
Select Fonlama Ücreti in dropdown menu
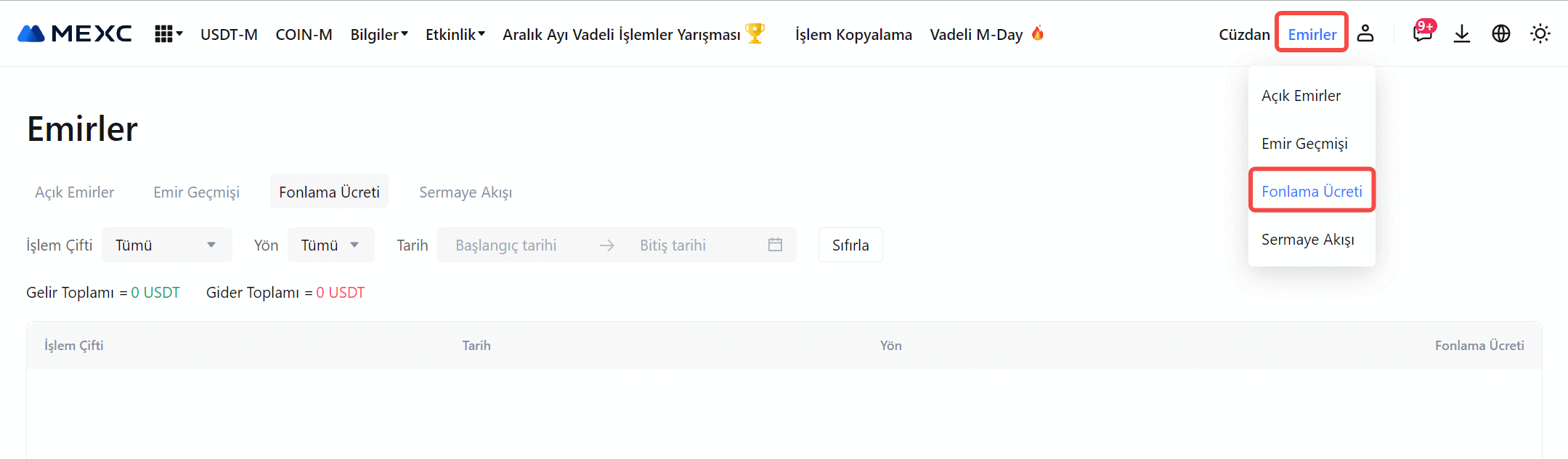[x=1312, y=191]
